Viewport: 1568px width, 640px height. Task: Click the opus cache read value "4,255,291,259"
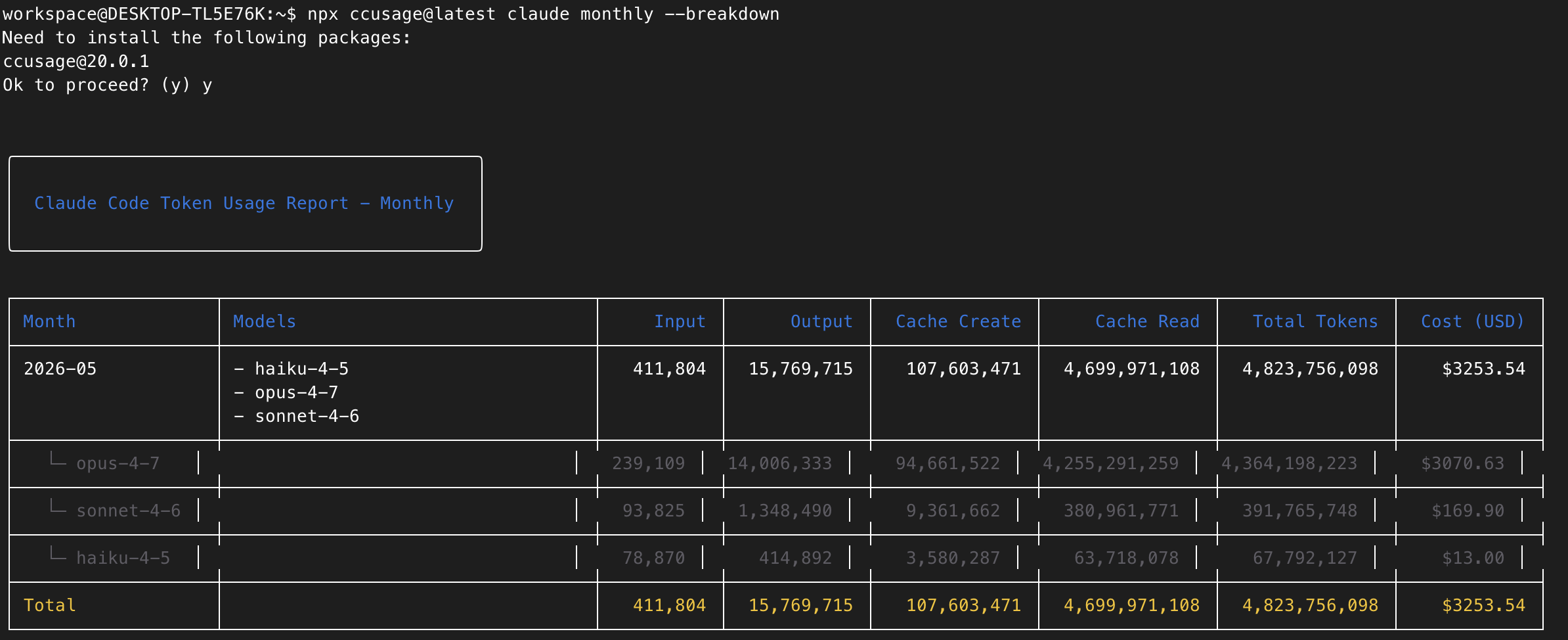(1110, 463)
